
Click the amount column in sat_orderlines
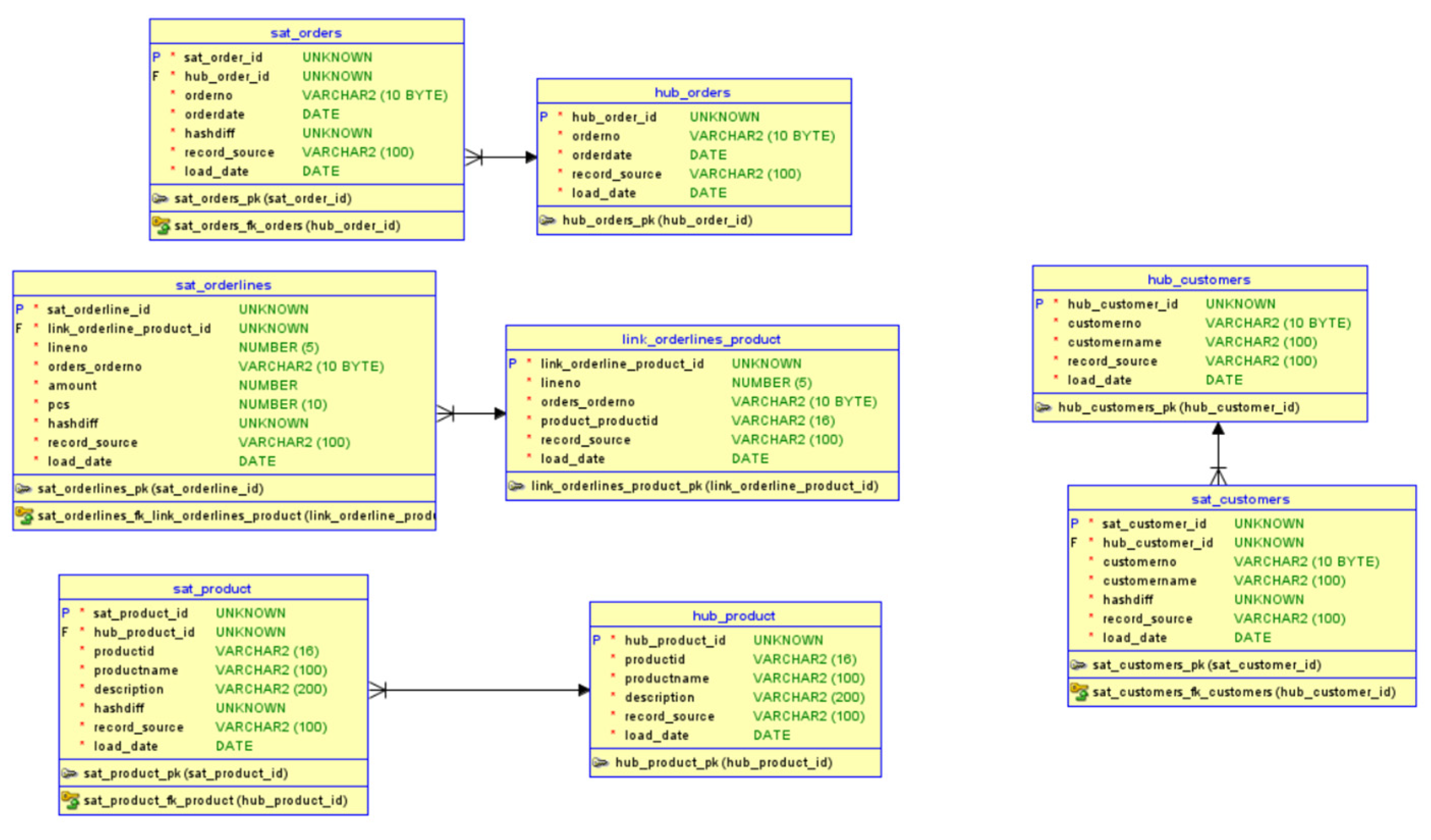tap(72, 386)
